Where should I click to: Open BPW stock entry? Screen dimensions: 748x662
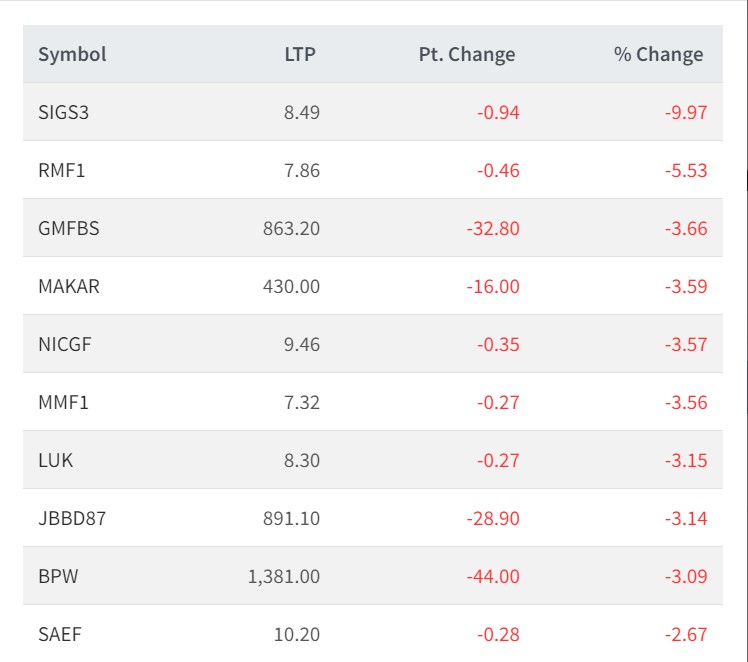[56, 576]
